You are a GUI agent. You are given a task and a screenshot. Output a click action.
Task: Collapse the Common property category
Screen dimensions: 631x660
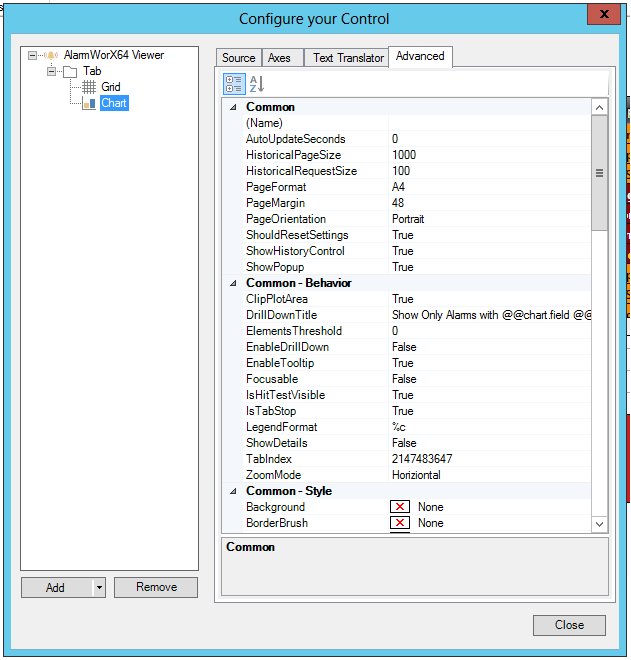(x=234, y=107)
